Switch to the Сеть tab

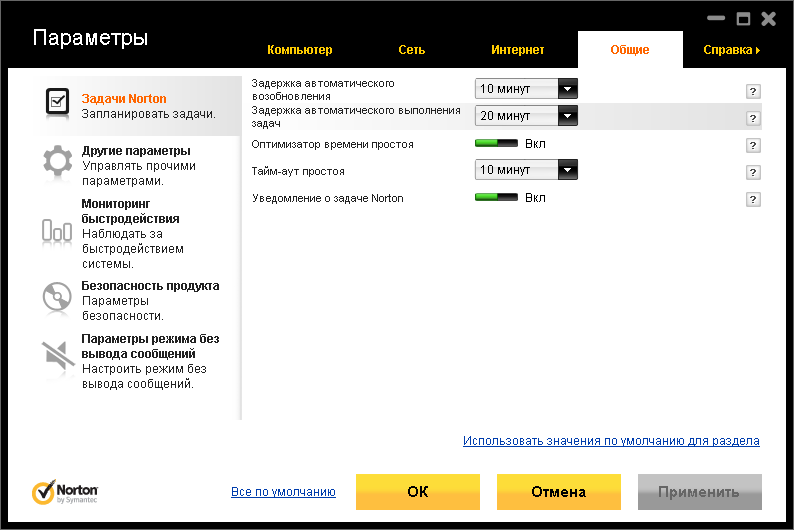(x=411, y=50)
